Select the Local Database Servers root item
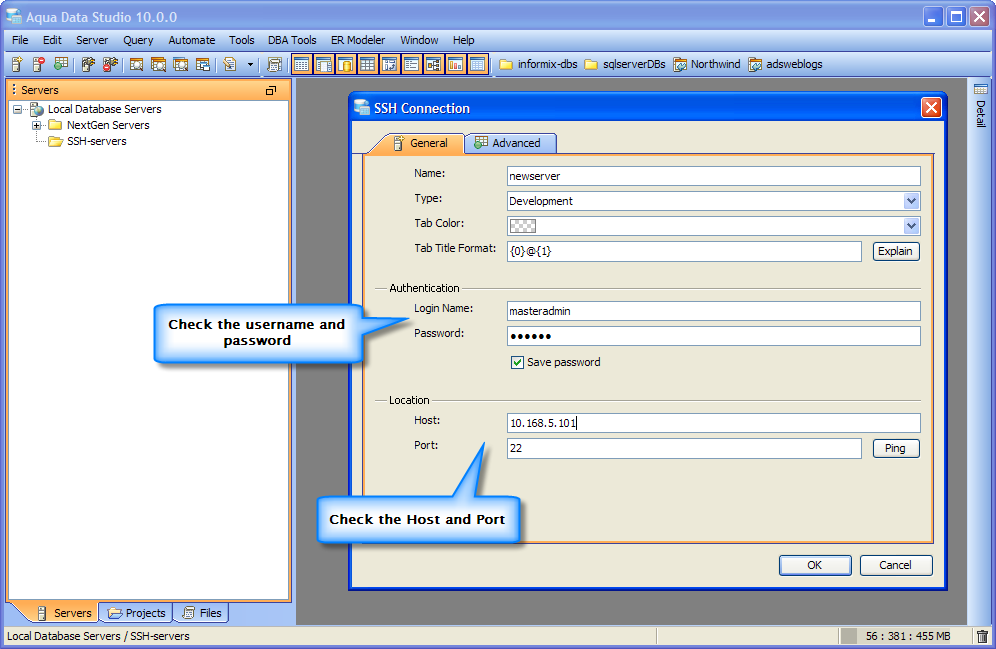This screenshot has width=996, height=649. (105, 109)
